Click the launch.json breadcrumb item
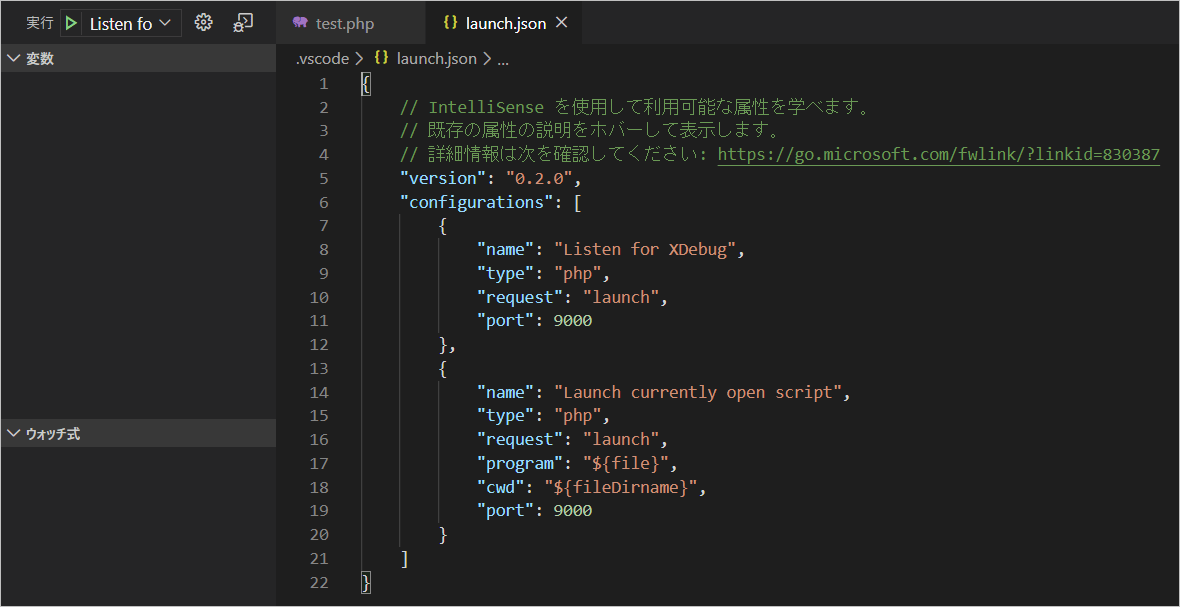1180x607 pixels. click(436, 58)
